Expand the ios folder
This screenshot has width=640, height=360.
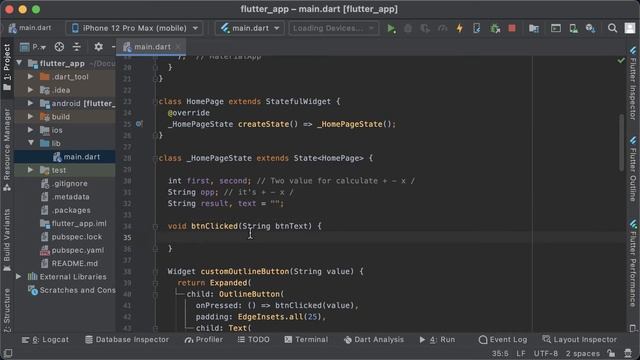coord(31,130)
